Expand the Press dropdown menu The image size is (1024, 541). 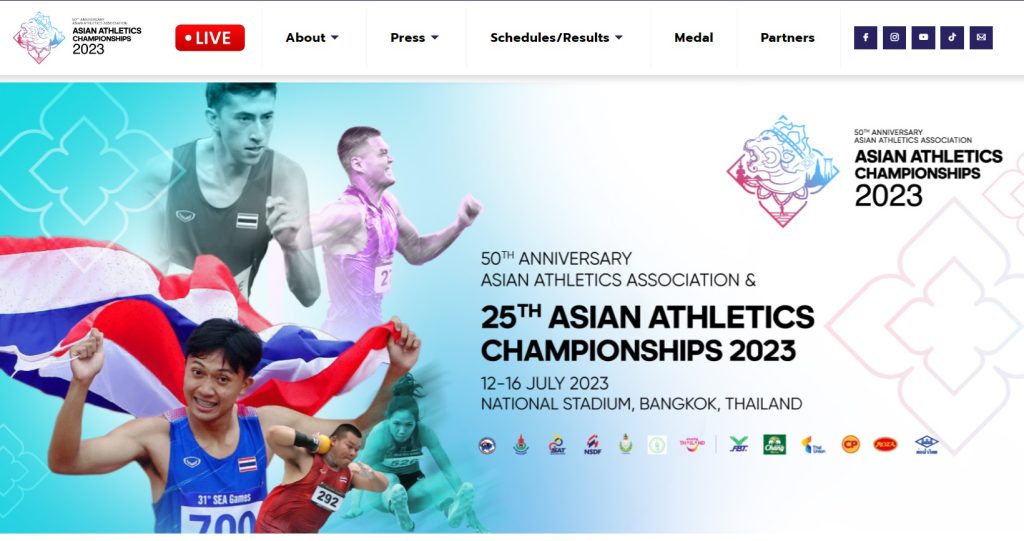click(415, 38)
